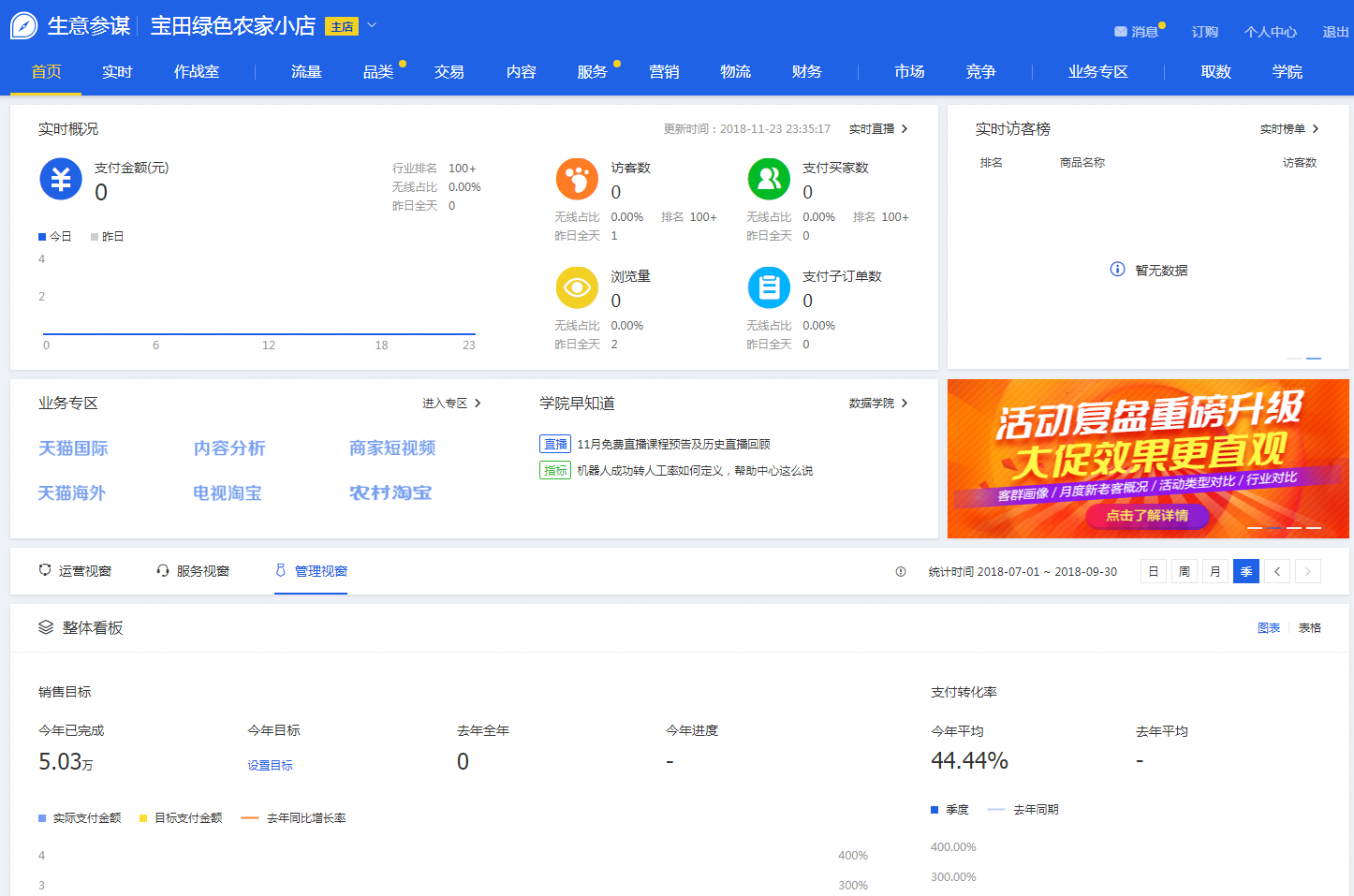Select the 日 period button
Screen dimensions: 1354x896
pos(1154,571)
